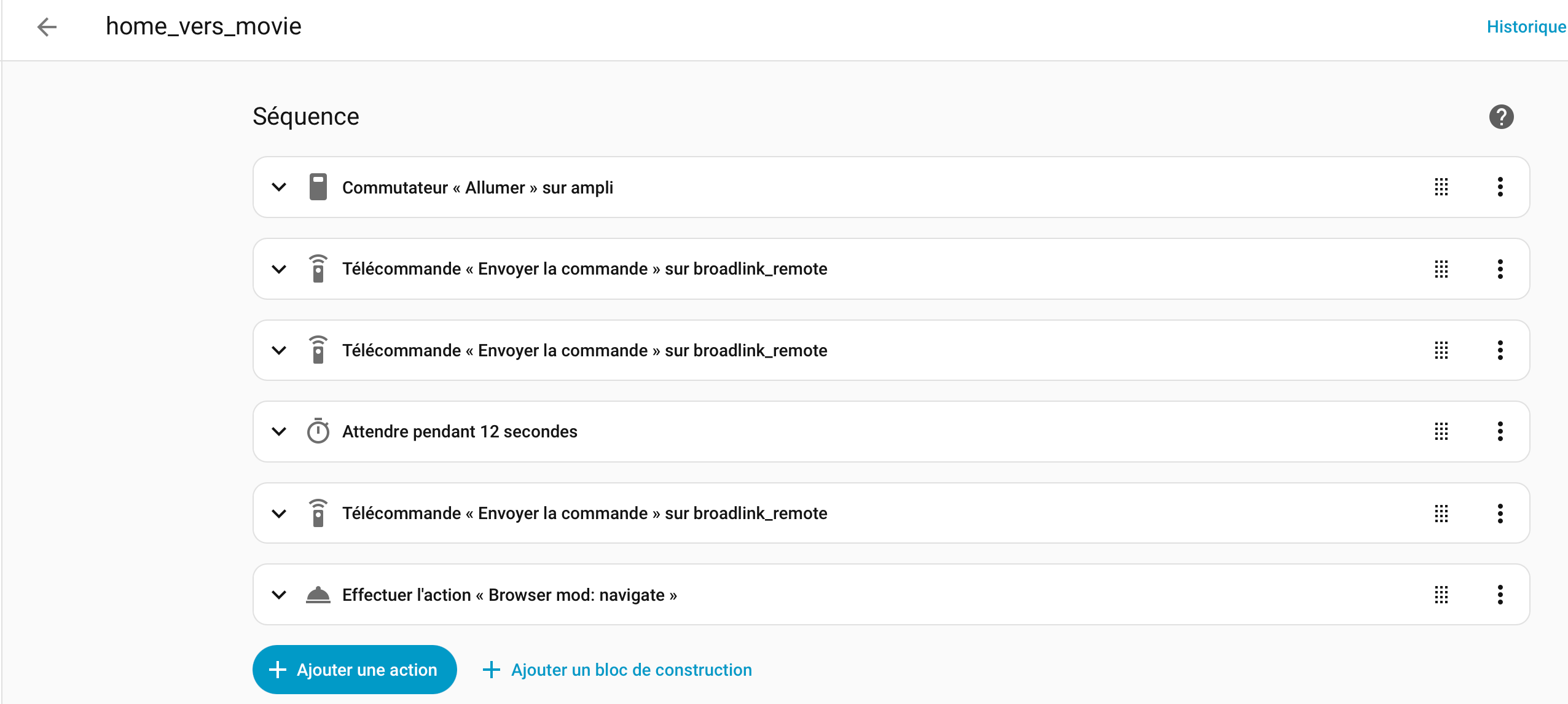Click the back arrow icon

click(x=47, y=27)
